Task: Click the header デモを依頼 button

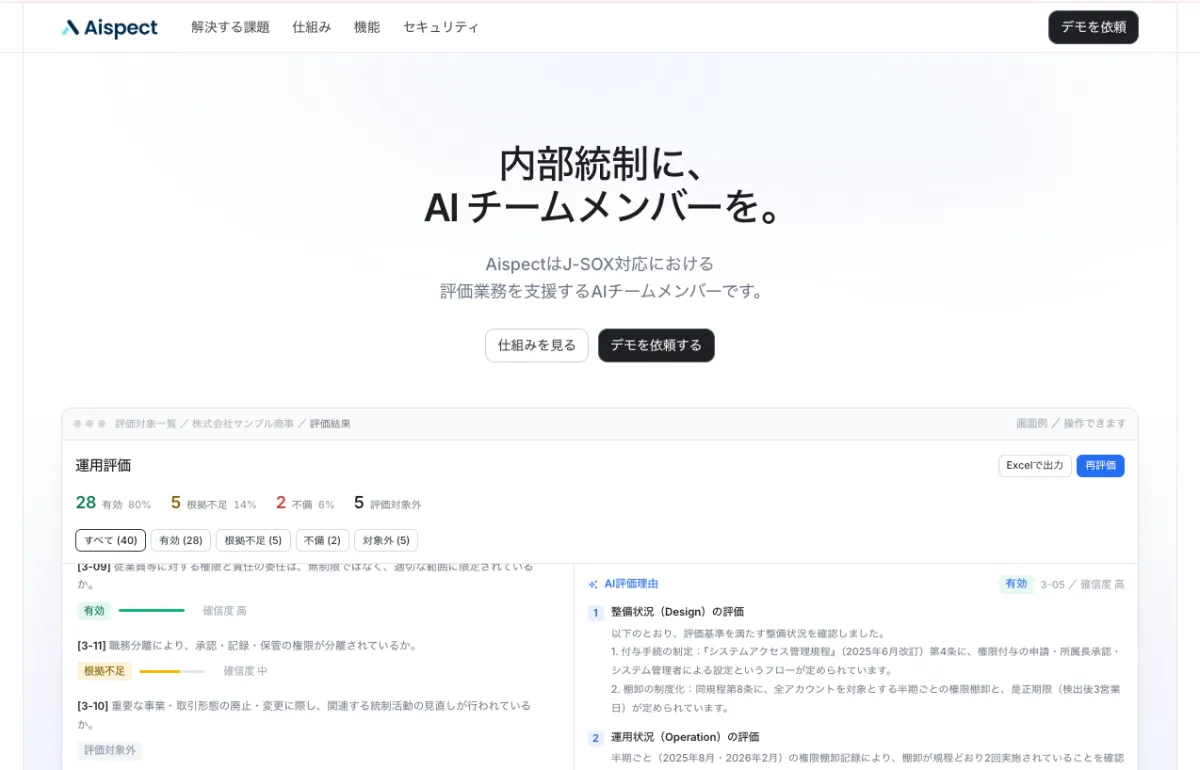Action: point(1093,27)
